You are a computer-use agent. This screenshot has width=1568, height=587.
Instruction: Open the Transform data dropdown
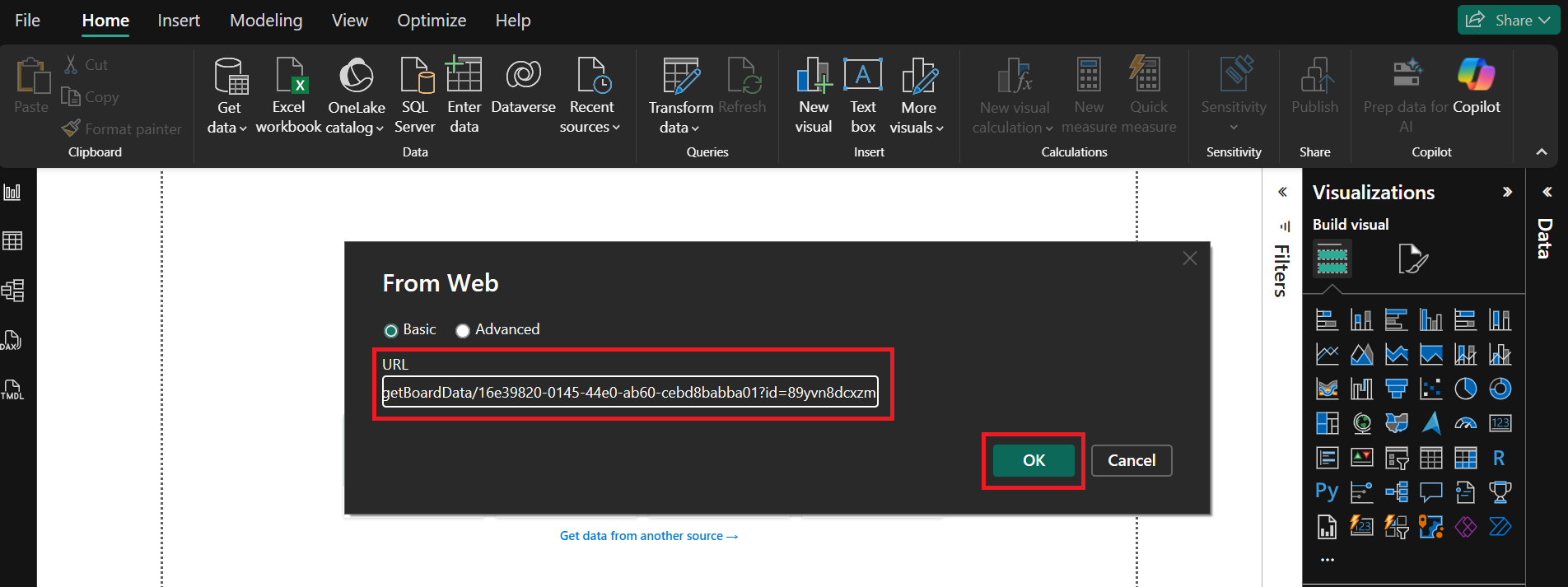(680, 96)
